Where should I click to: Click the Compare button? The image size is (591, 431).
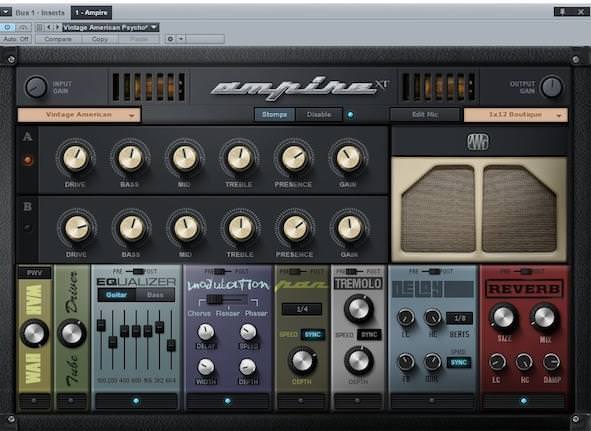click(x=58, y=39)
